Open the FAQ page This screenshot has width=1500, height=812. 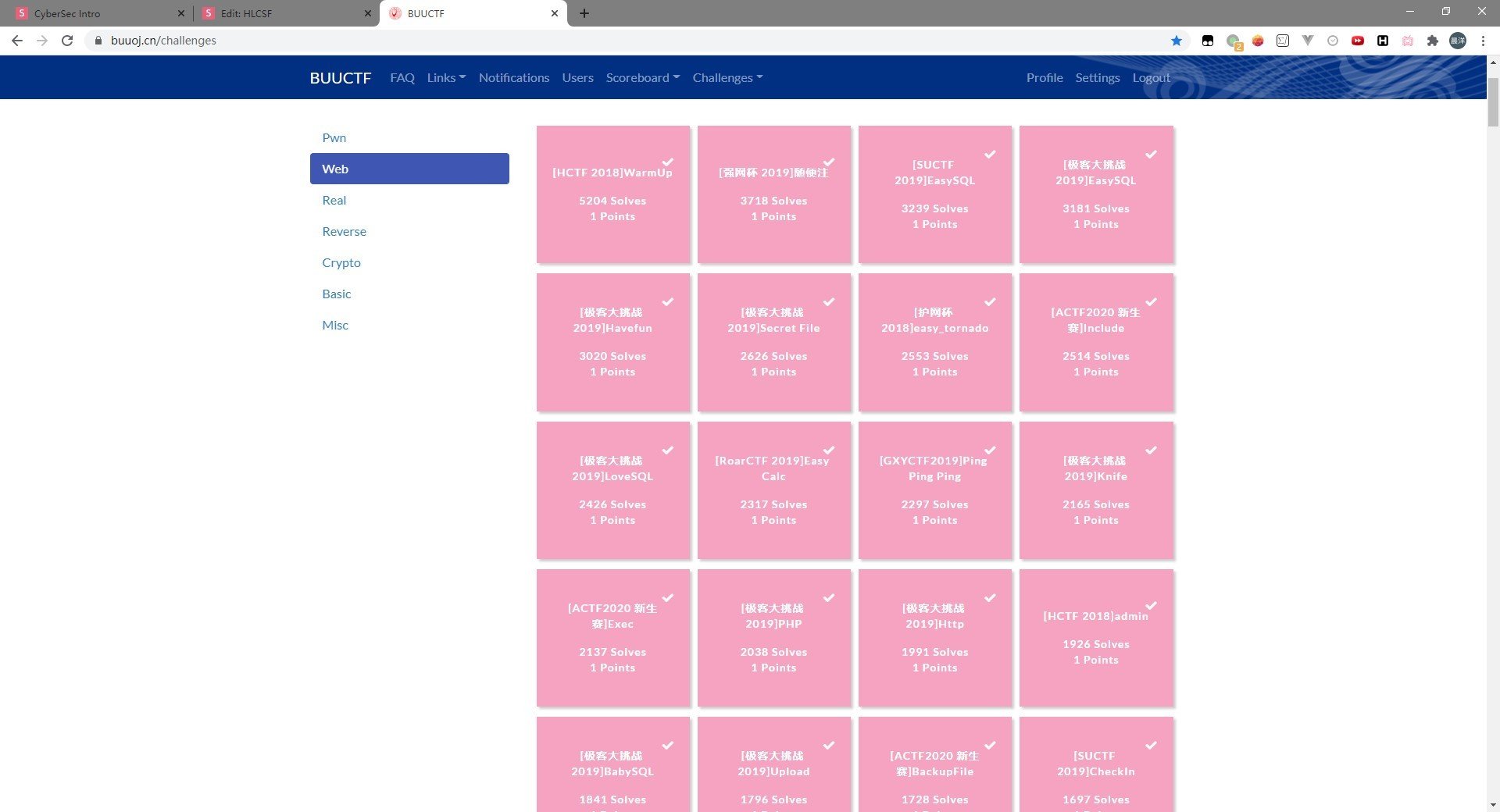tap(402, 77)
